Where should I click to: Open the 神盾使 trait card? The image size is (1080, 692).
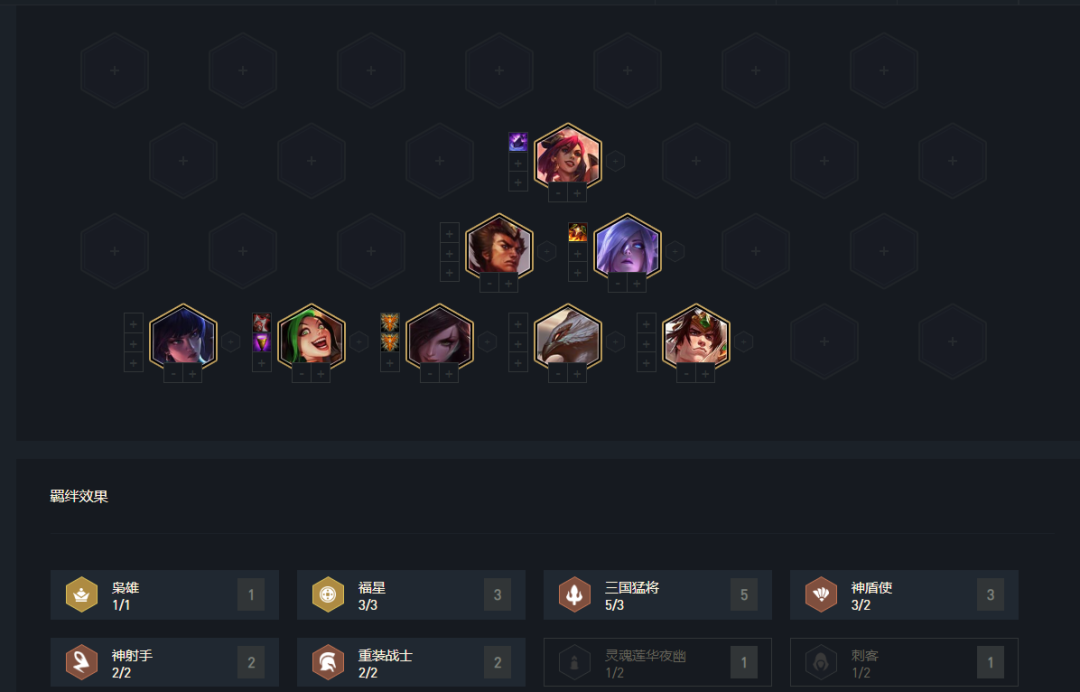click(x=904, y=594)
